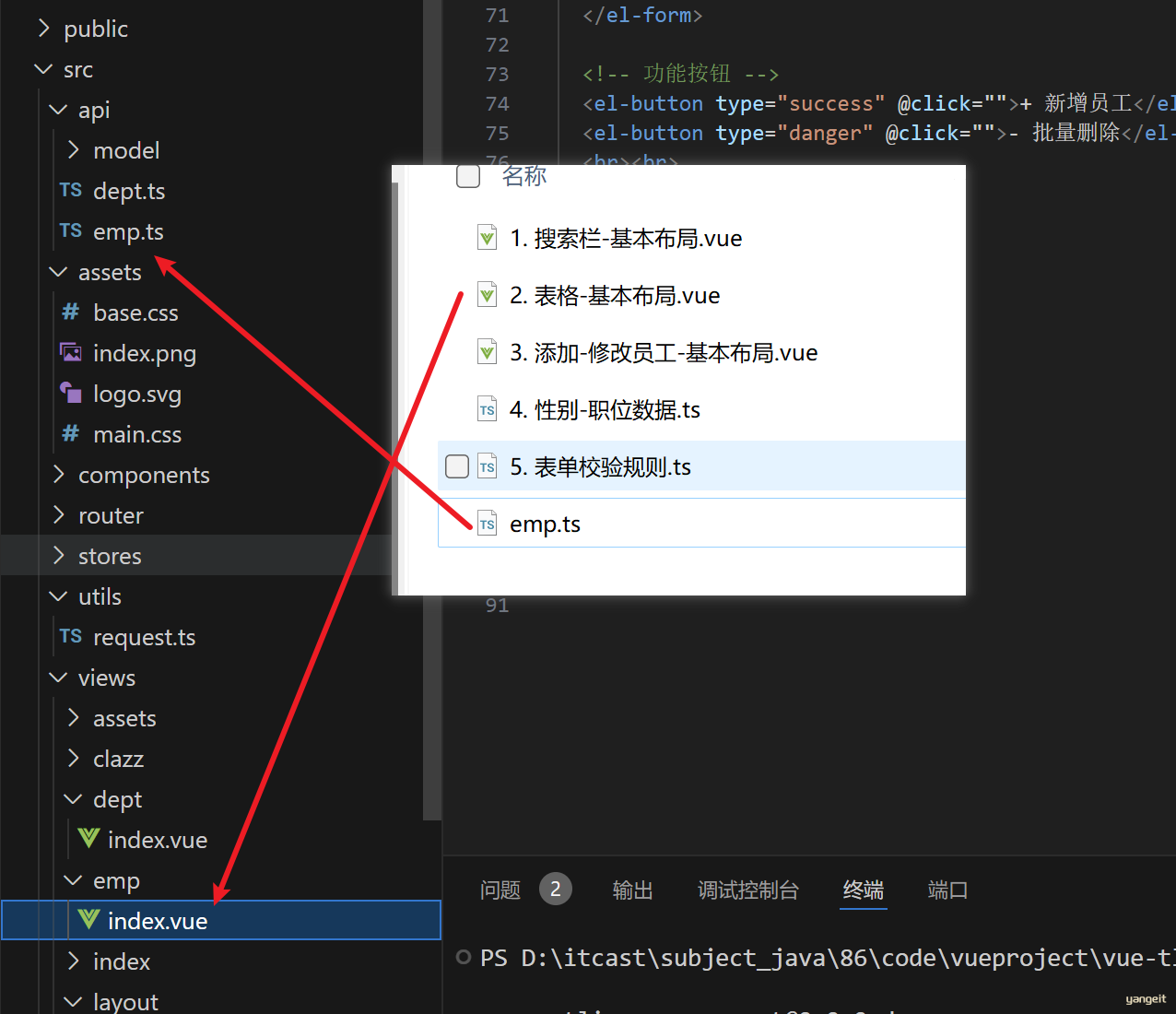Tick the checkbox for 5. 表单校验规则.ts
Image resolution: width=1176 pixels, height=1014 pixels.
457,466
